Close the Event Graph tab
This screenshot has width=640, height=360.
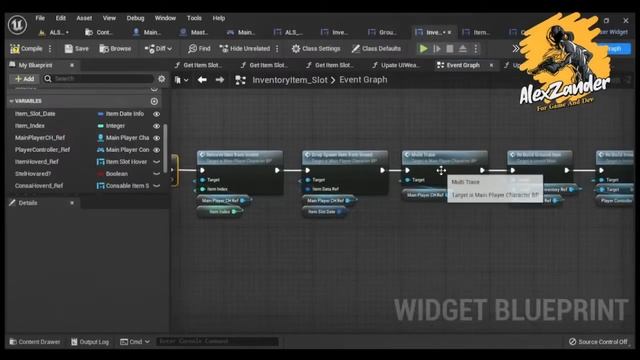point(491,65)
